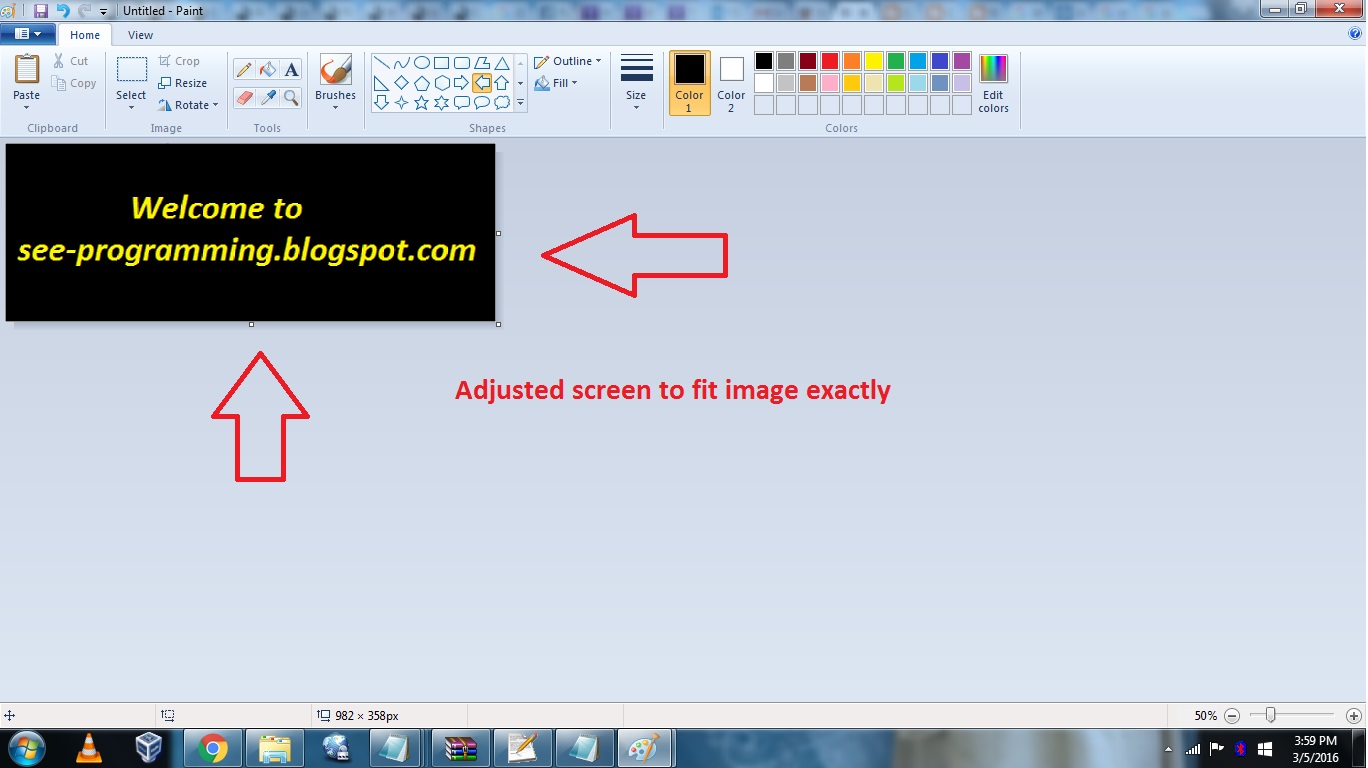The width and height of the screenshot is (1368, 768).
Task: Click the Resize button
Action: [x=183, y=83]
